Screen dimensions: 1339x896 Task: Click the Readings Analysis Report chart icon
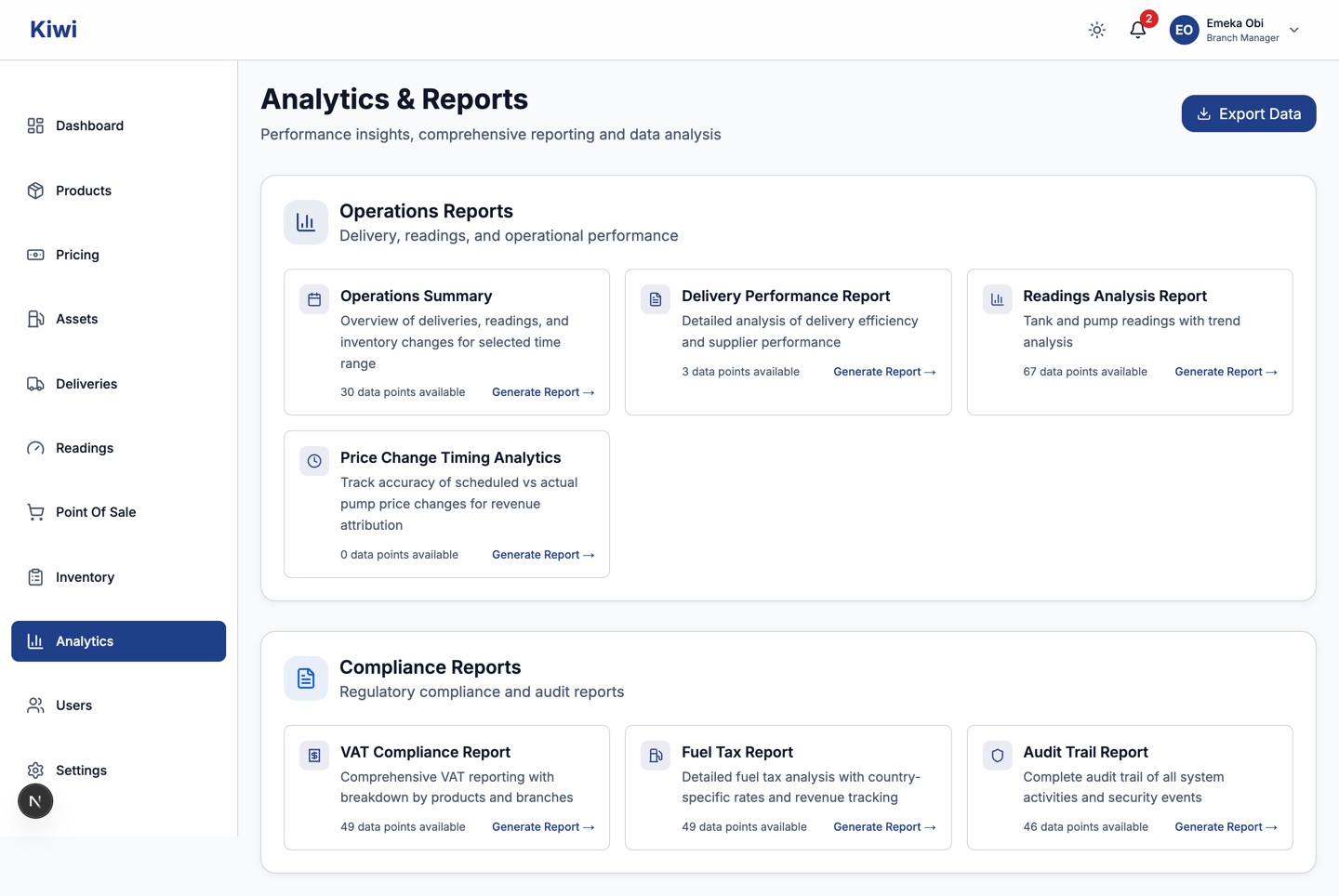point(997,299)
